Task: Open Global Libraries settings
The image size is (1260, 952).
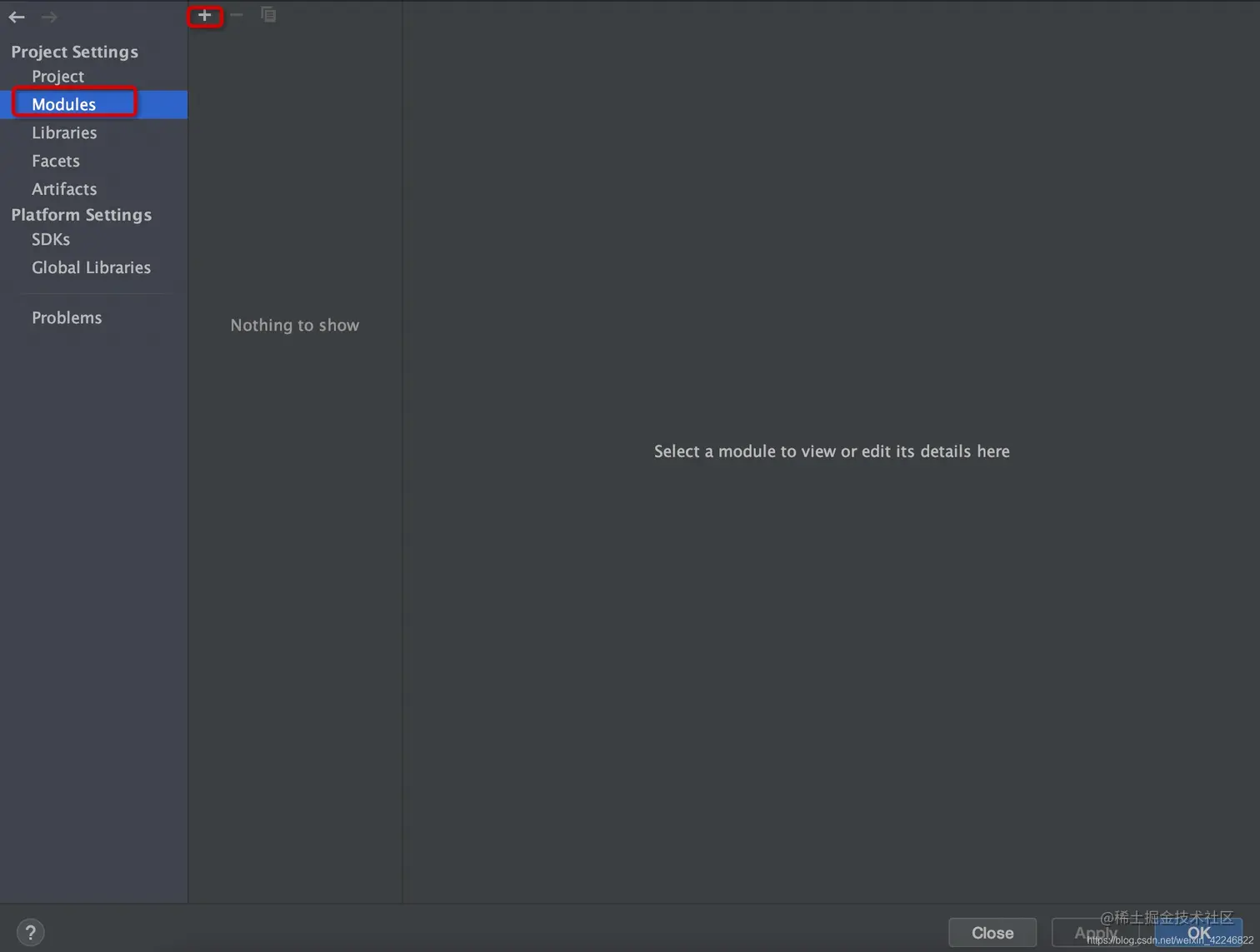Action: click(x=91, y=267)
